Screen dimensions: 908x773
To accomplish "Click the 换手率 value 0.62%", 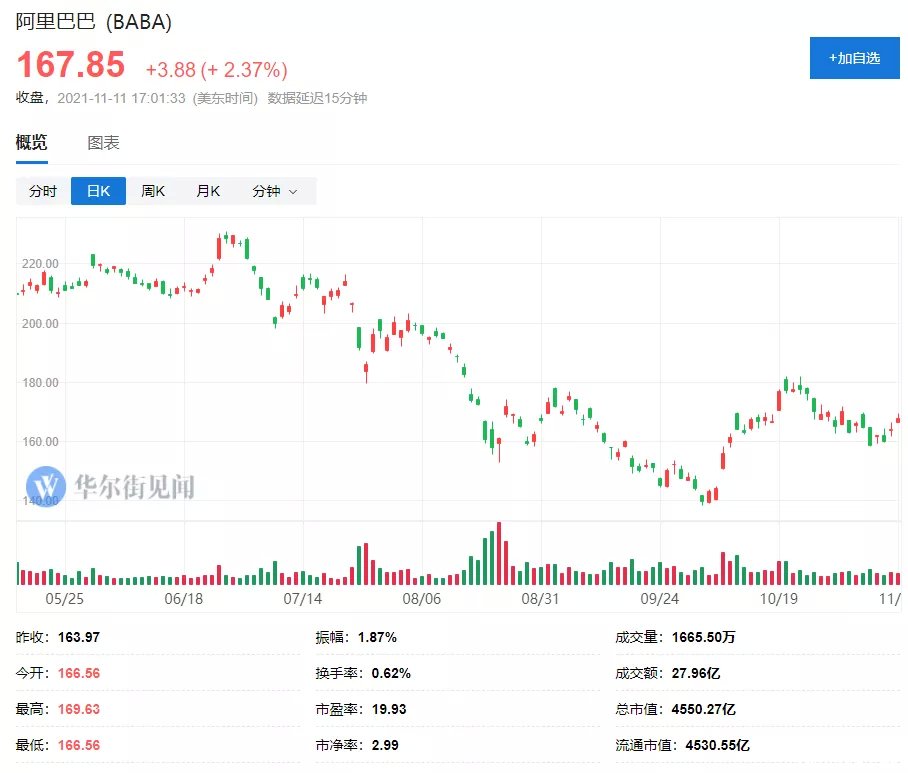I will coord(391,673).
